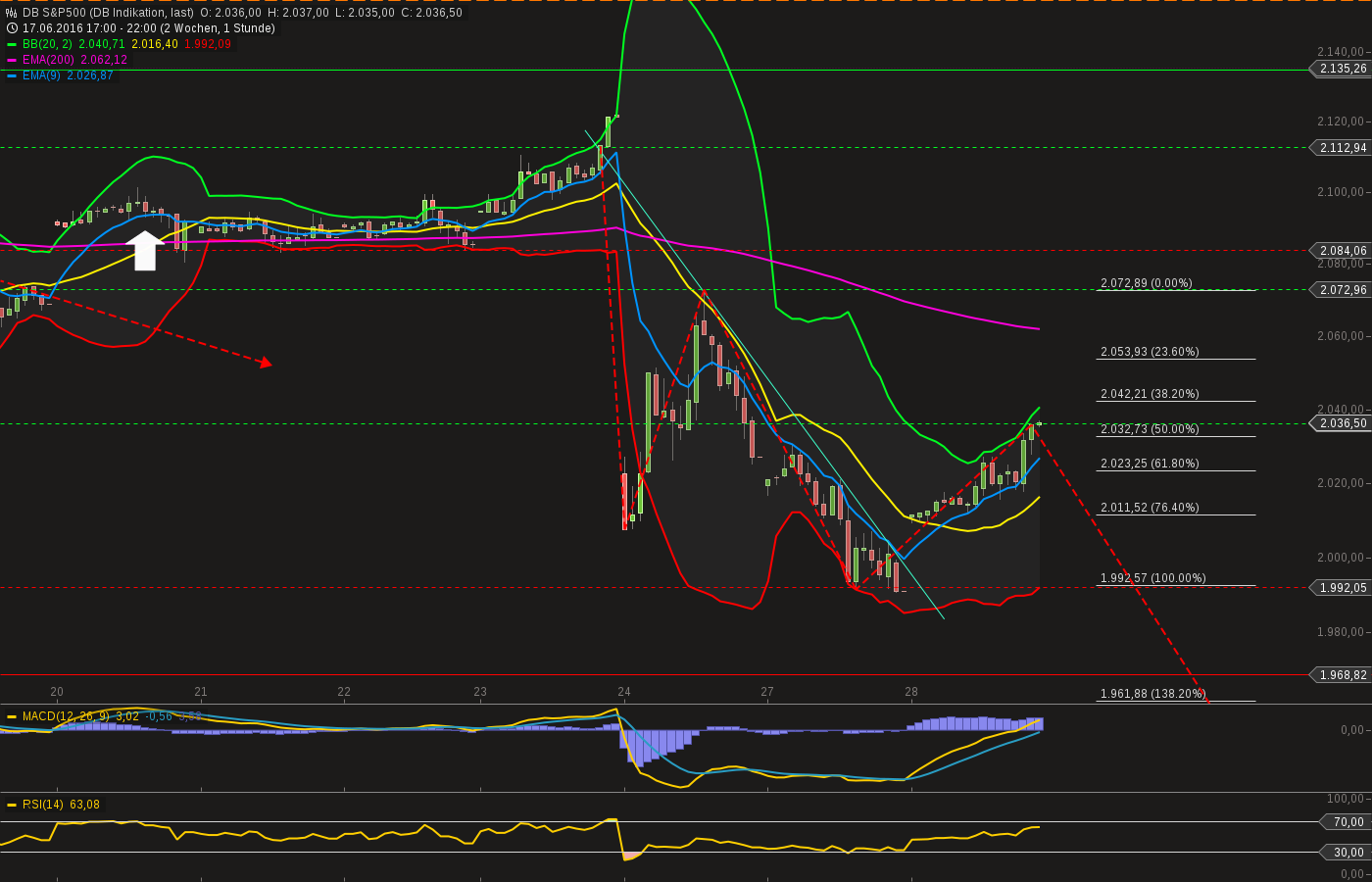Click the 2.000,00 price axis label

coord(1341,558)
